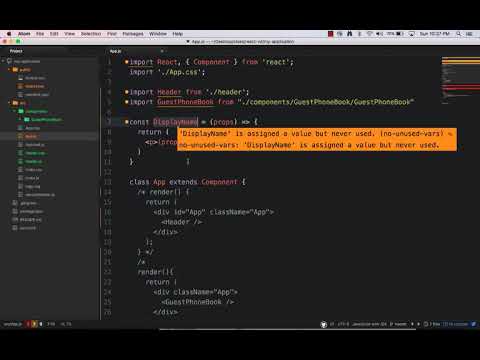Open yarn.lock in the tree view
This screenshot has width=480, height=360.
pyautogui.click(x=24, y=228)
